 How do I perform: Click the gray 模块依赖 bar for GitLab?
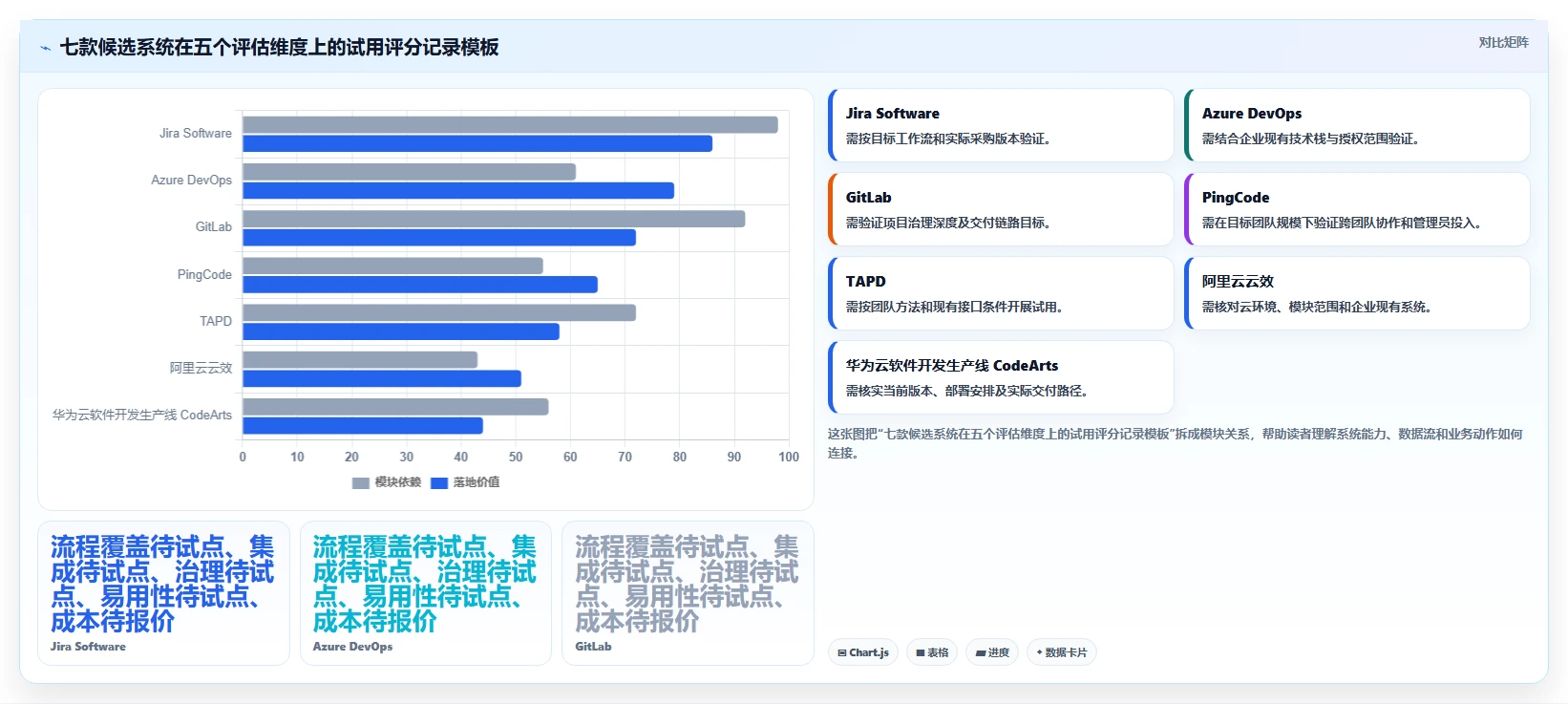tap(494, 219)
